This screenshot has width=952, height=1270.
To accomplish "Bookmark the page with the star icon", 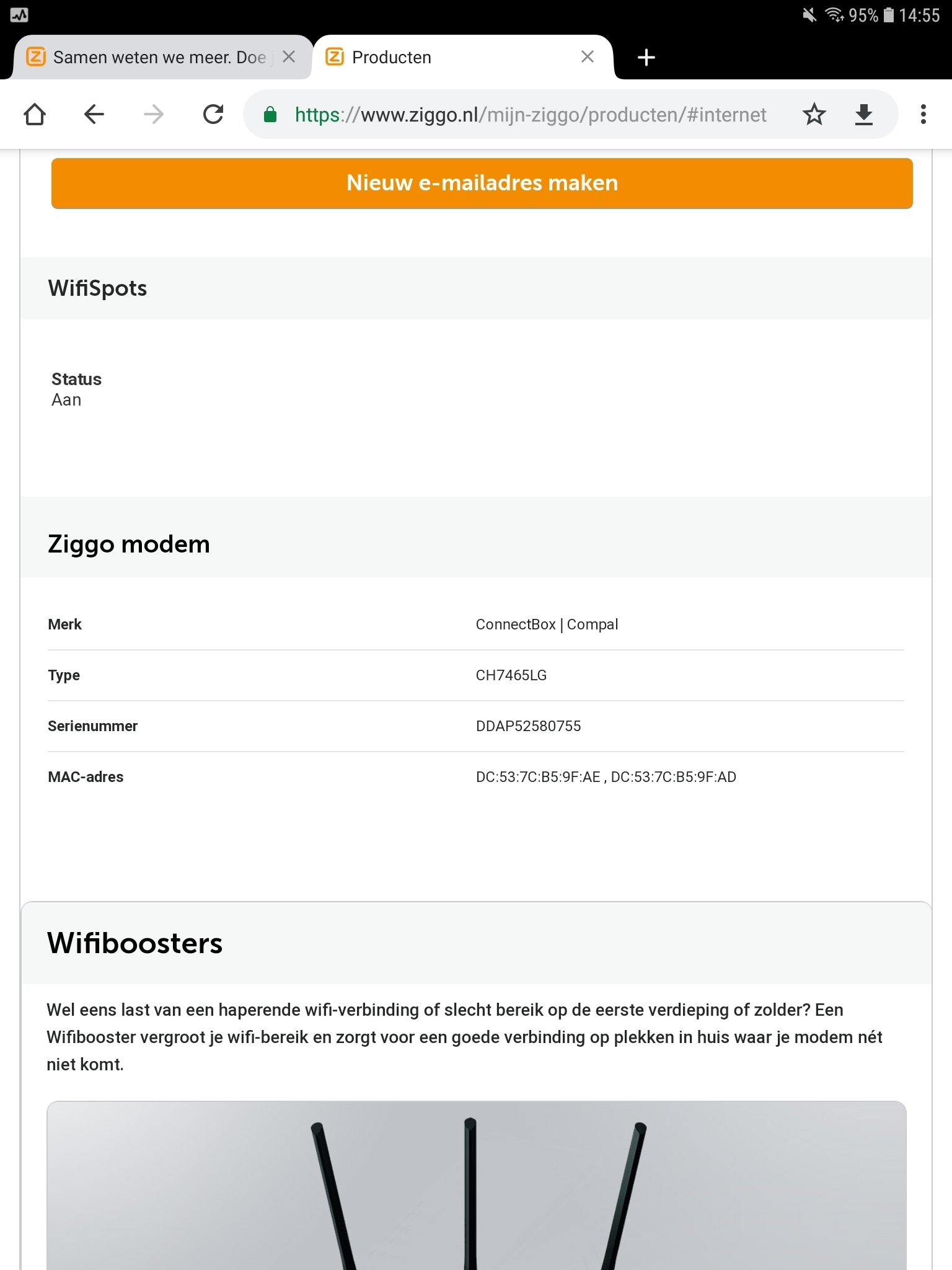I will (814, 114).
